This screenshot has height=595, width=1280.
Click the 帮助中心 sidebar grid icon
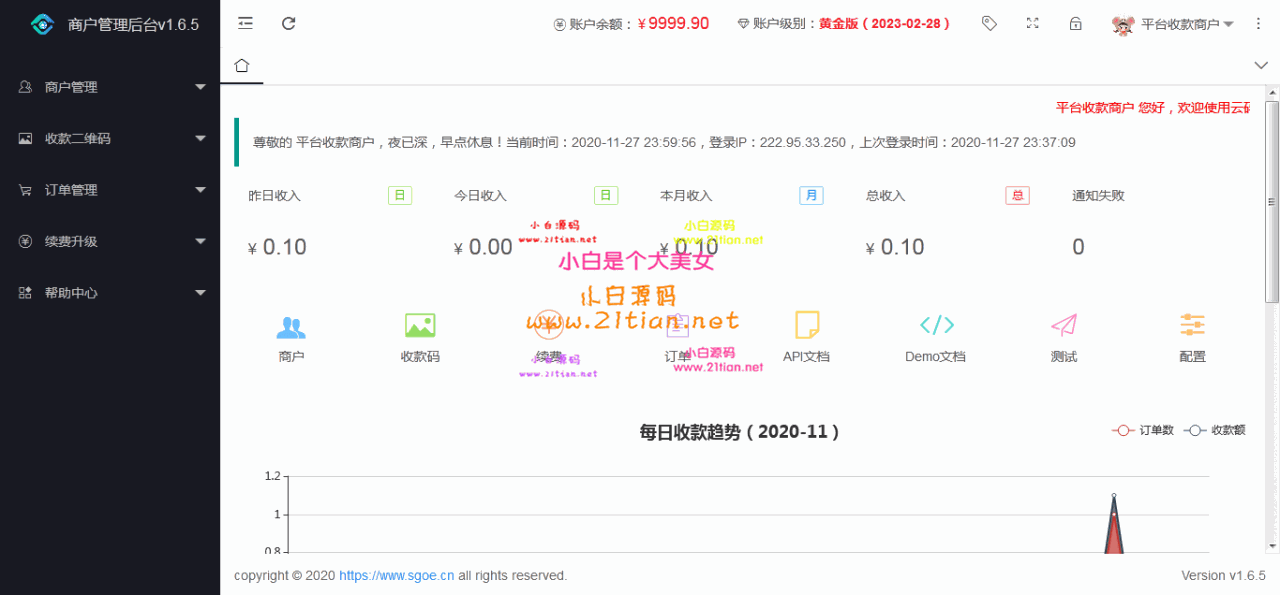click(x=25, y=293)
